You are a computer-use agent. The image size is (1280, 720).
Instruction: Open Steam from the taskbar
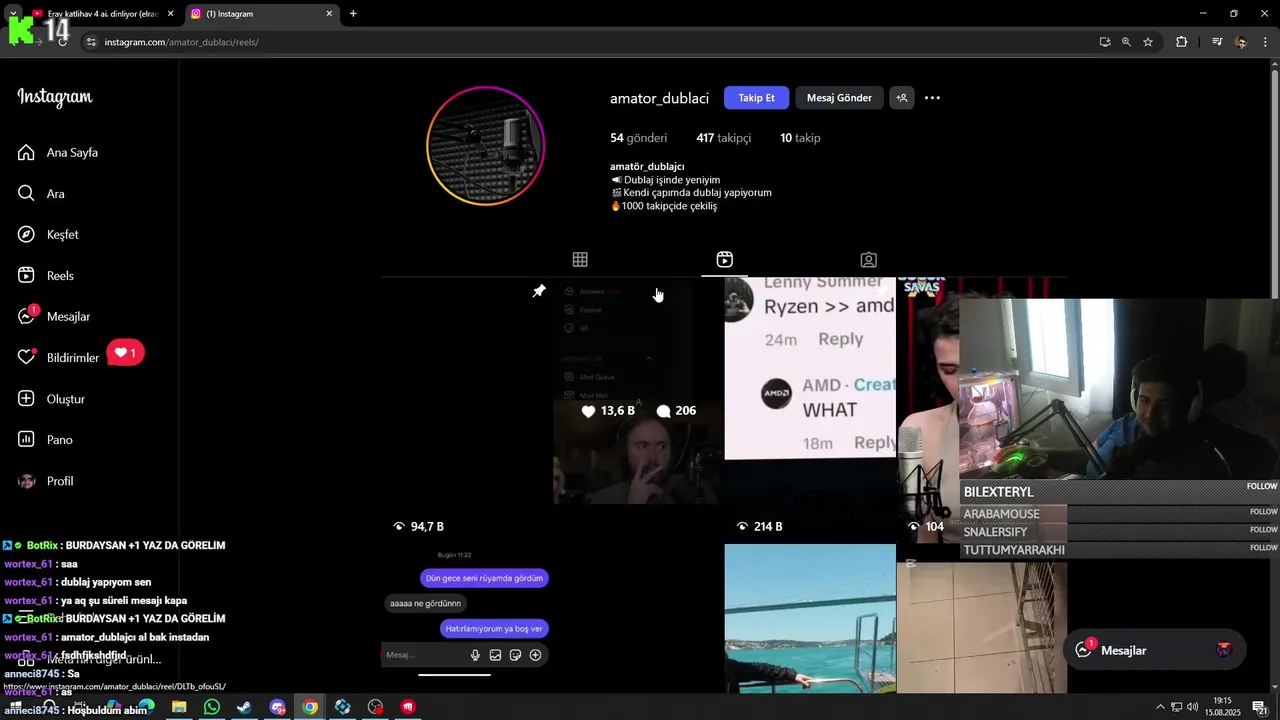point(244,707)
